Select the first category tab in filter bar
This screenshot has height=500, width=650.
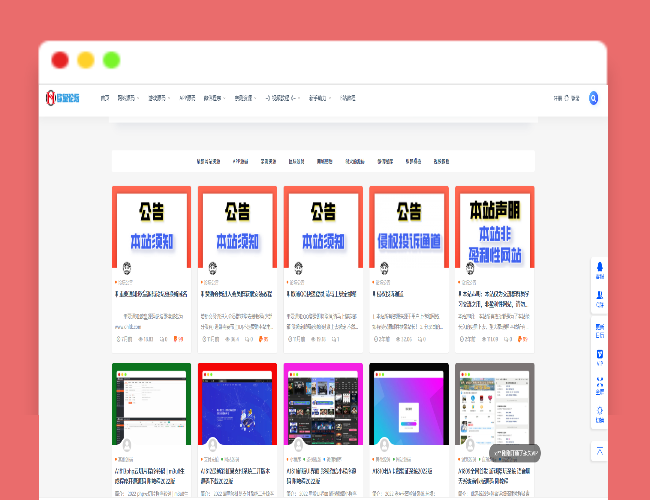[x=207, y=161]
